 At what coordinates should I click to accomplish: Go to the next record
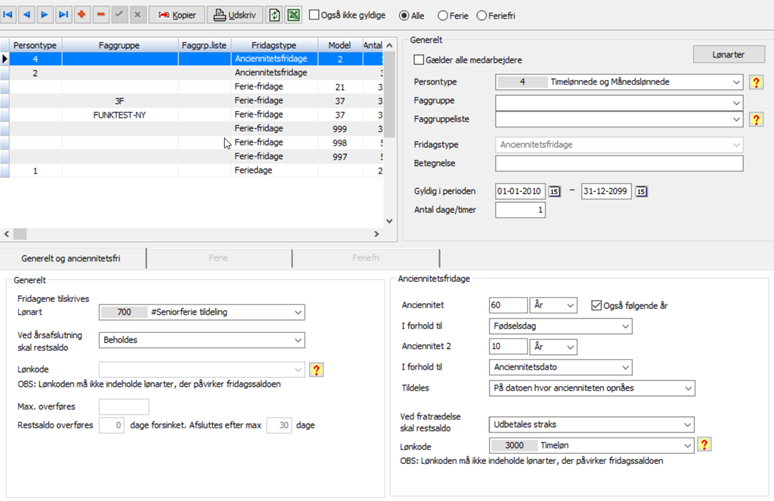coord(46,15)
